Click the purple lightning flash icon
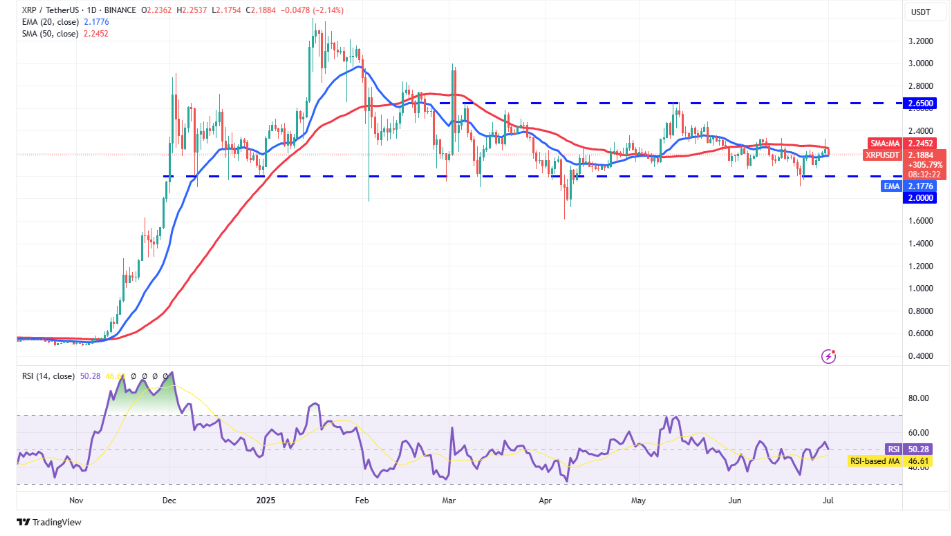 tap(828, 357)
